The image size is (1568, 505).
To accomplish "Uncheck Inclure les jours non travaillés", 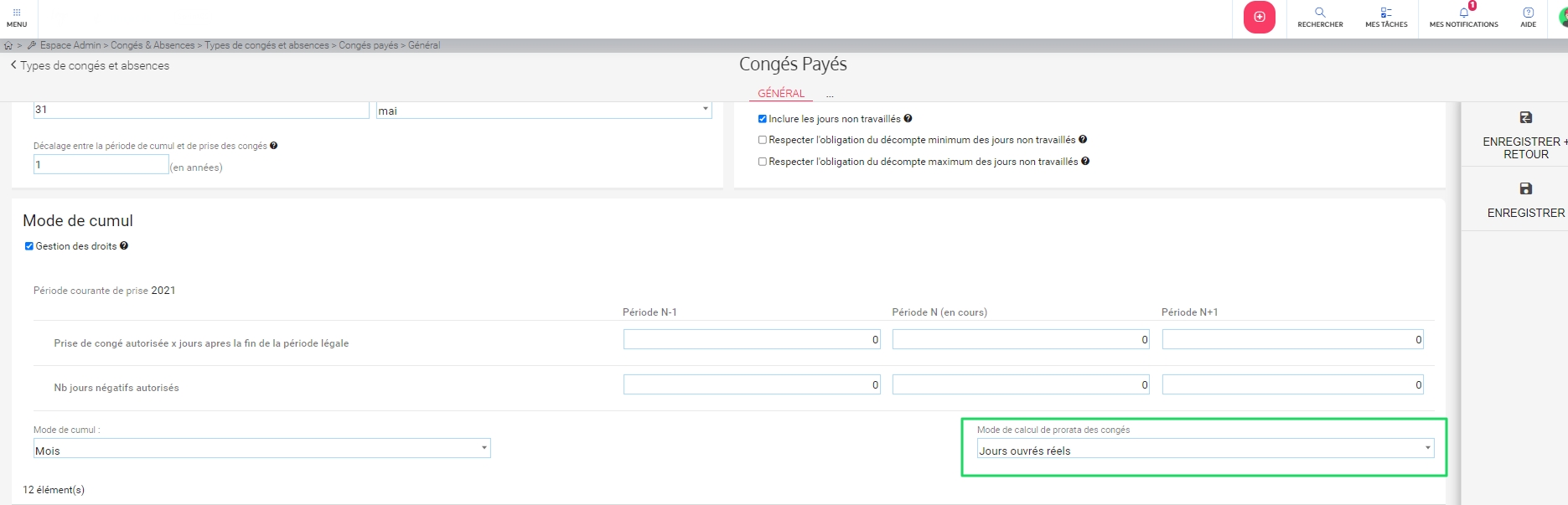I will click(x=763, y=119).
